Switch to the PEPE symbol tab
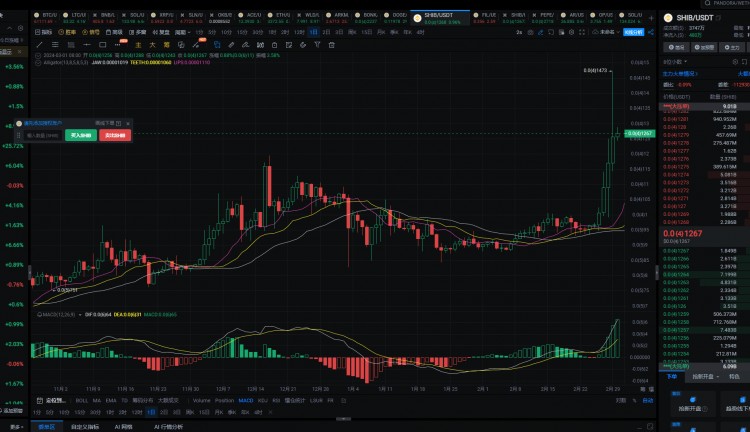Viewport: 750px width, 432px height. pyautogui.click(x=543, y=18)
